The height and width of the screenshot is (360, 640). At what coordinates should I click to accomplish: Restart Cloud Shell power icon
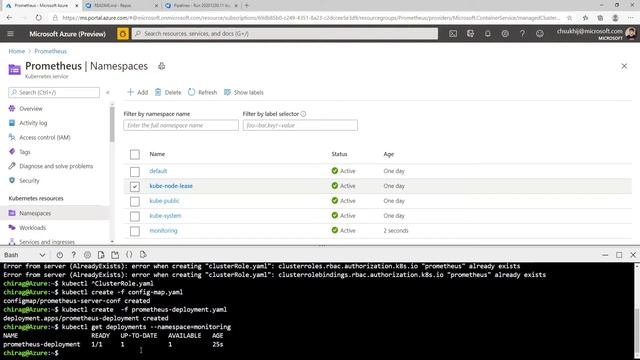(60, 255)
